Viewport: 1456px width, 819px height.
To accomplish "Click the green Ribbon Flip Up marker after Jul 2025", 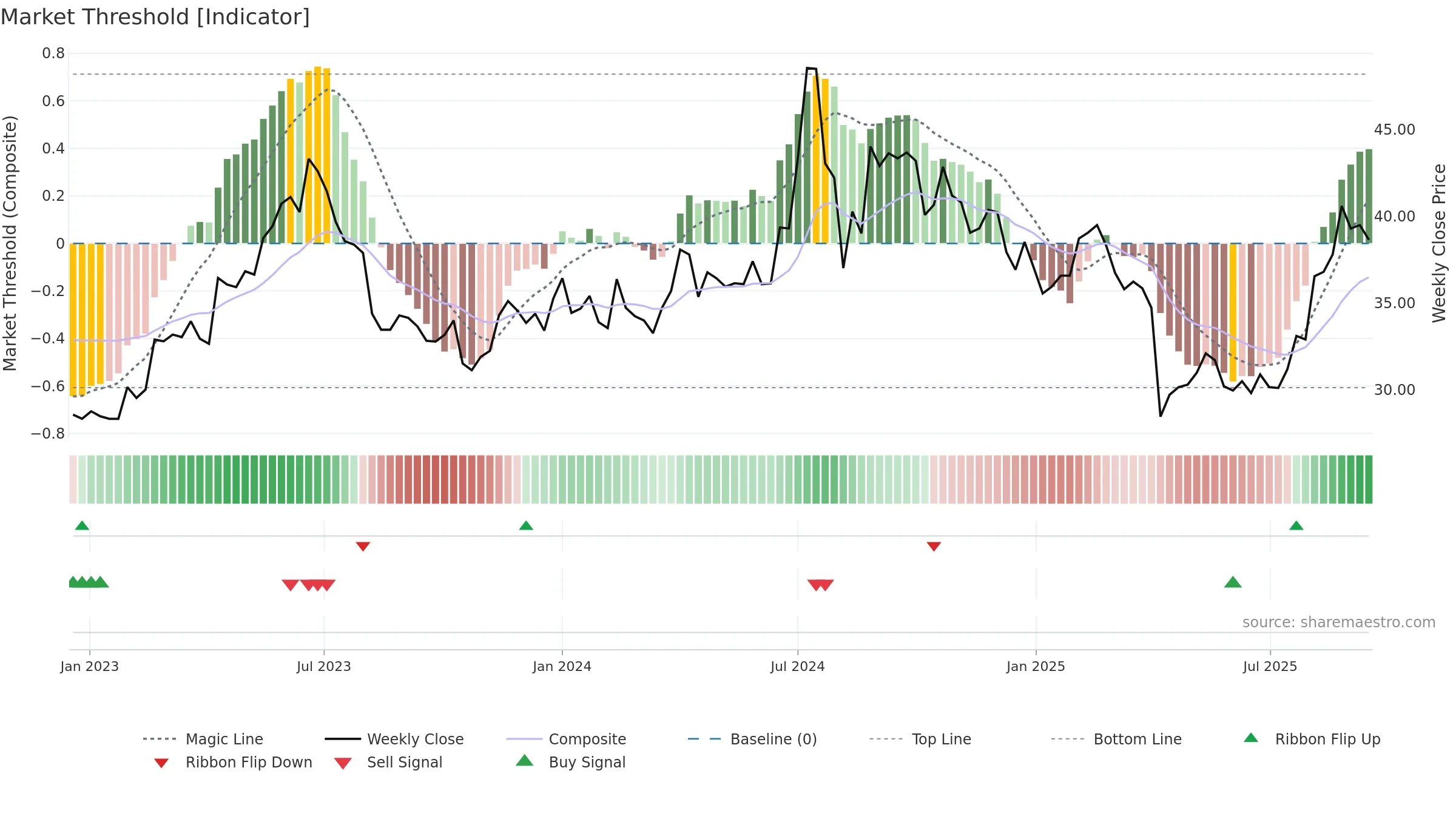I will coord(1296,525).
